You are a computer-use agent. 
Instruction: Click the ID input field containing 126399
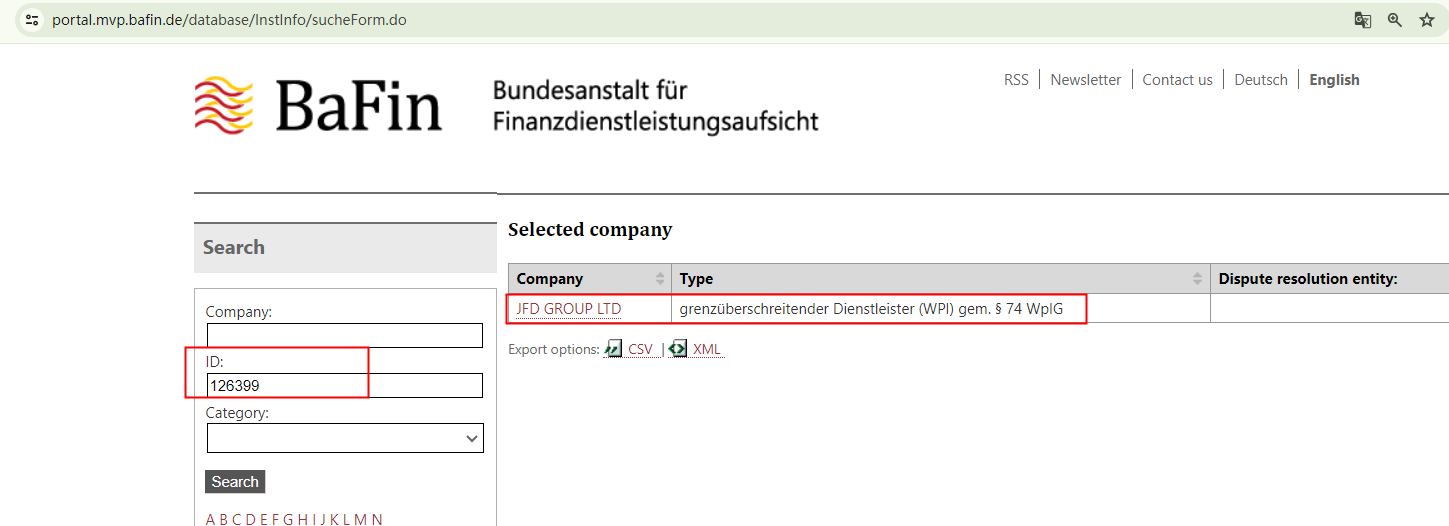coord(345,385)
